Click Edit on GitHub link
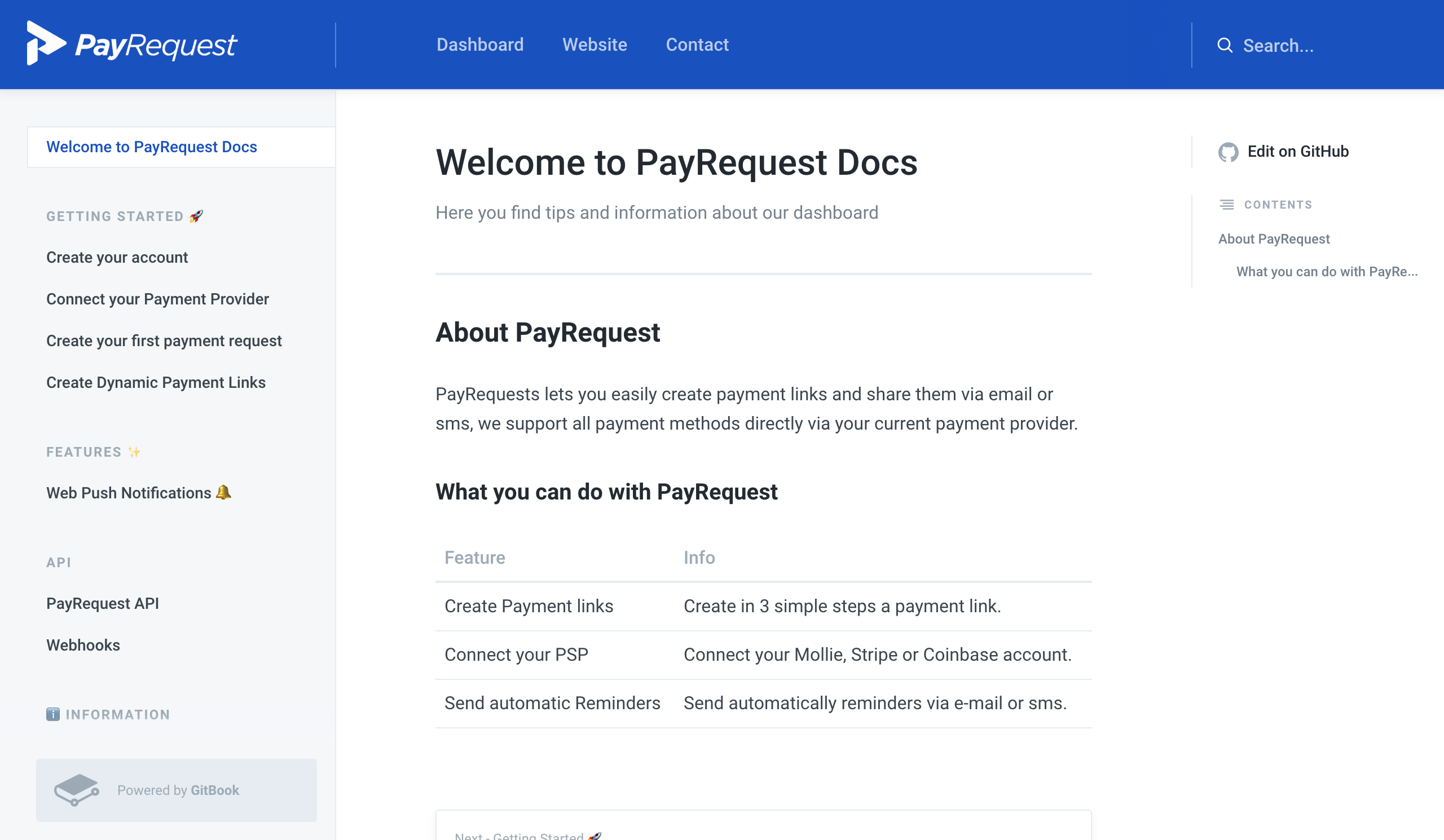Viewport: 1444px width, 840px height. click(x=1284, y=152)
